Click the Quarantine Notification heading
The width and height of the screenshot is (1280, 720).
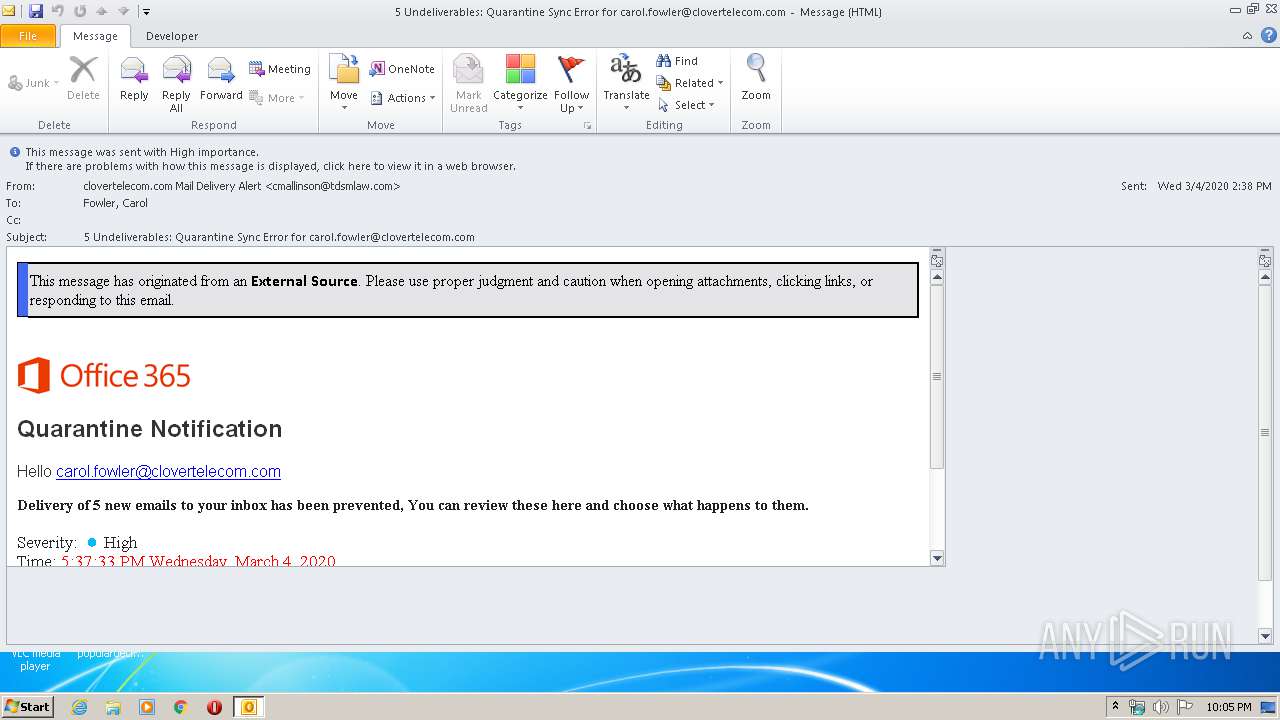tap(150, 429)
